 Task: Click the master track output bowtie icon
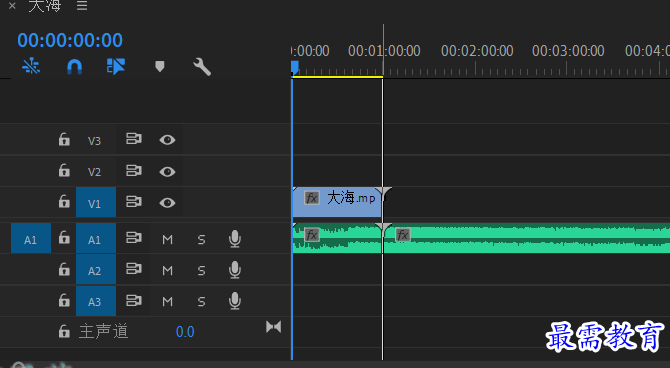pyautogui.click(x=273, y=327)
